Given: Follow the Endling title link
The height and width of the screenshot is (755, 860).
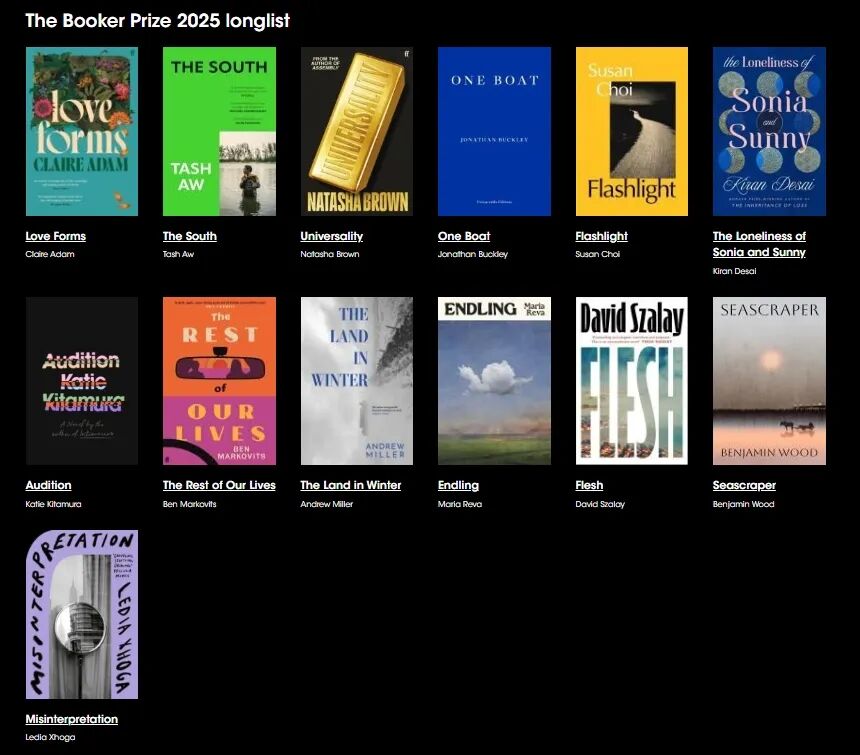Looking at the screenshot, I should (x=458, y=485).
